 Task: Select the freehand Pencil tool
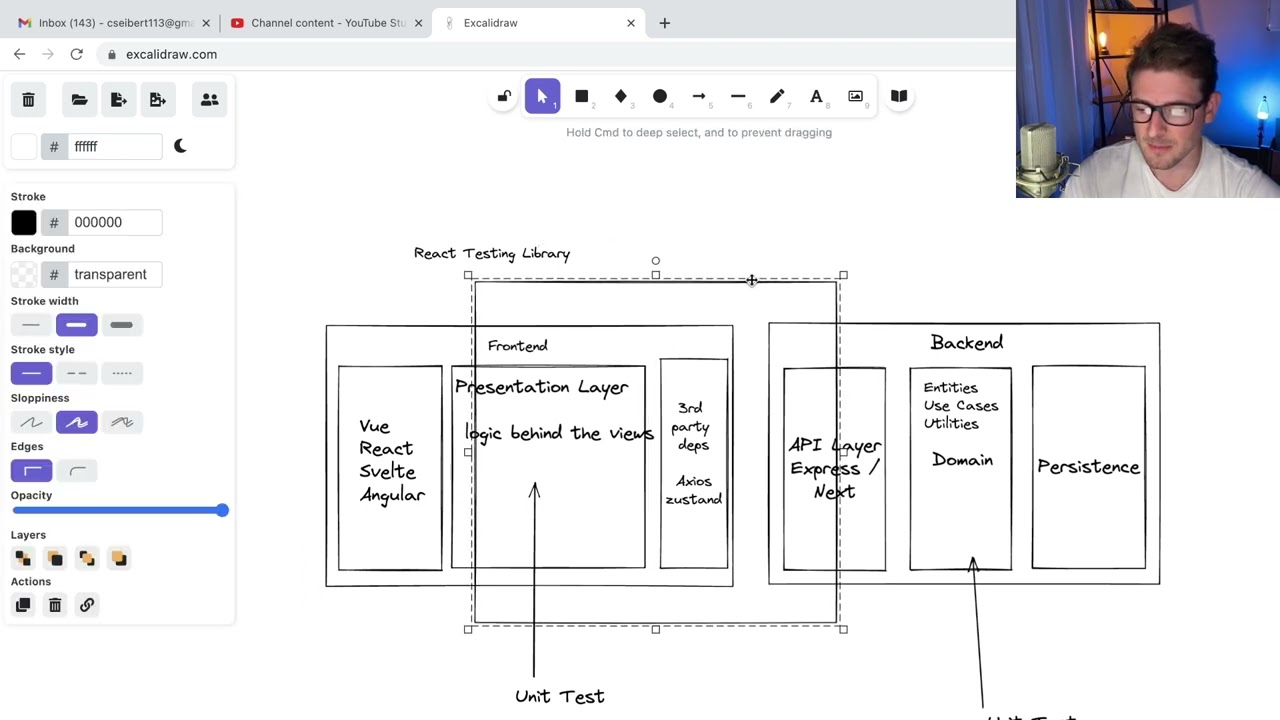(x=777, y=97)
